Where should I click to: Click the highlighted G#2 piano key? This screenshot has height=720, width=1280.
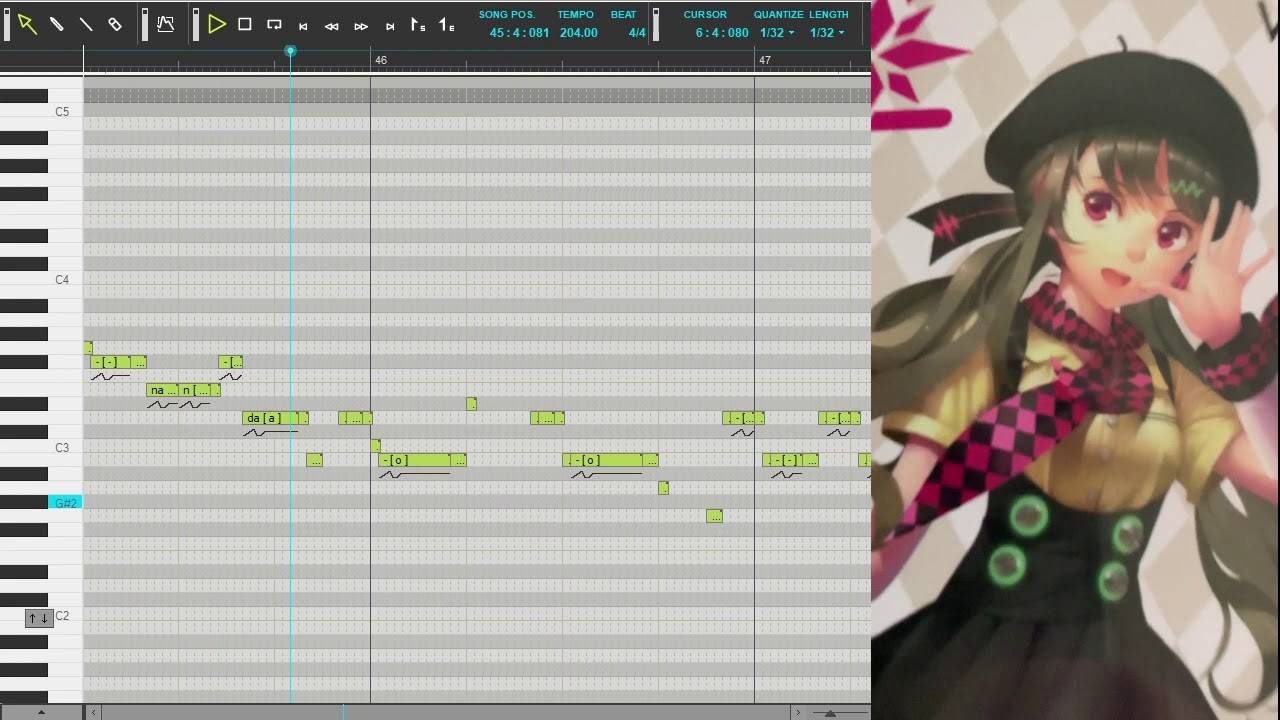pyautogui.click(x=65, y=502)
